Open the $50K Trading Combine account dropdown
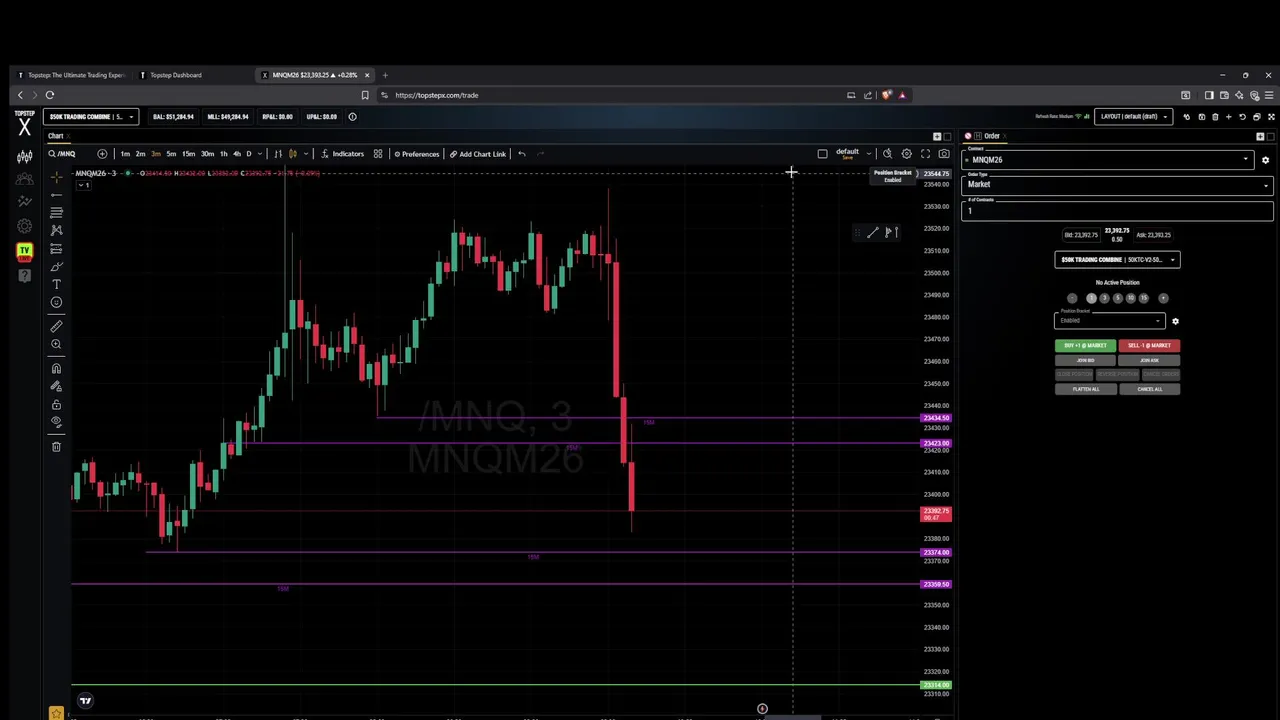Screen dimensions: 1280x720 point(91,117)
